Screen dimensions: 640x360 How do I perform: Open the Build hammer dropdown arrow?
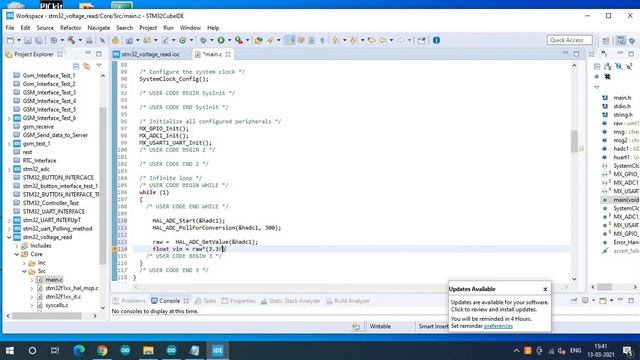80,40
